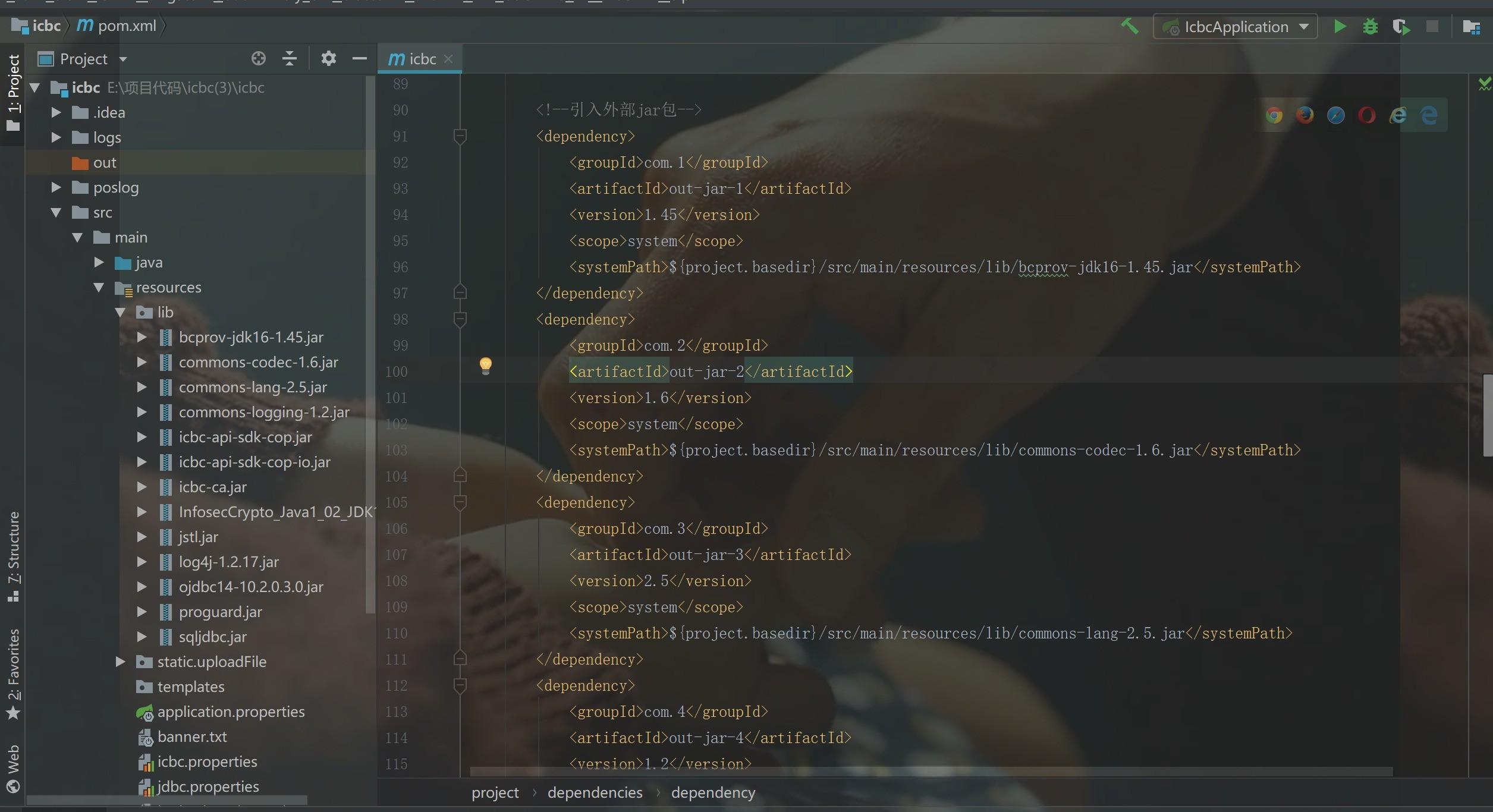The image size is (1493, 812).
Task: Select application.properties in the project tree
Action: tap(230, 712)
